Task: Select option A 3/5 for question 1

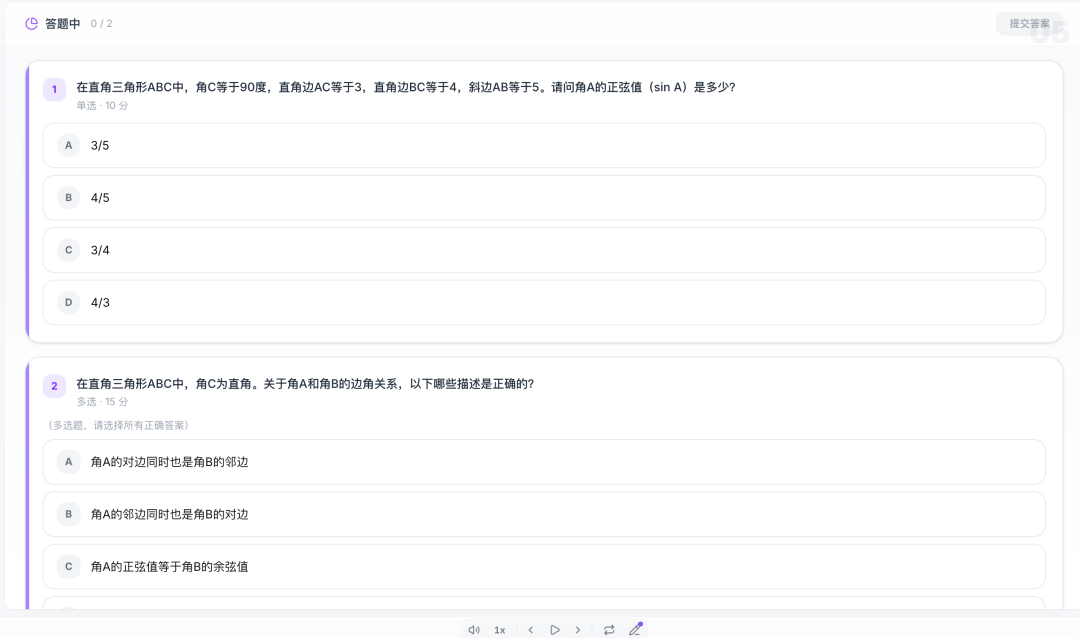Action: (x=544, y=146)
